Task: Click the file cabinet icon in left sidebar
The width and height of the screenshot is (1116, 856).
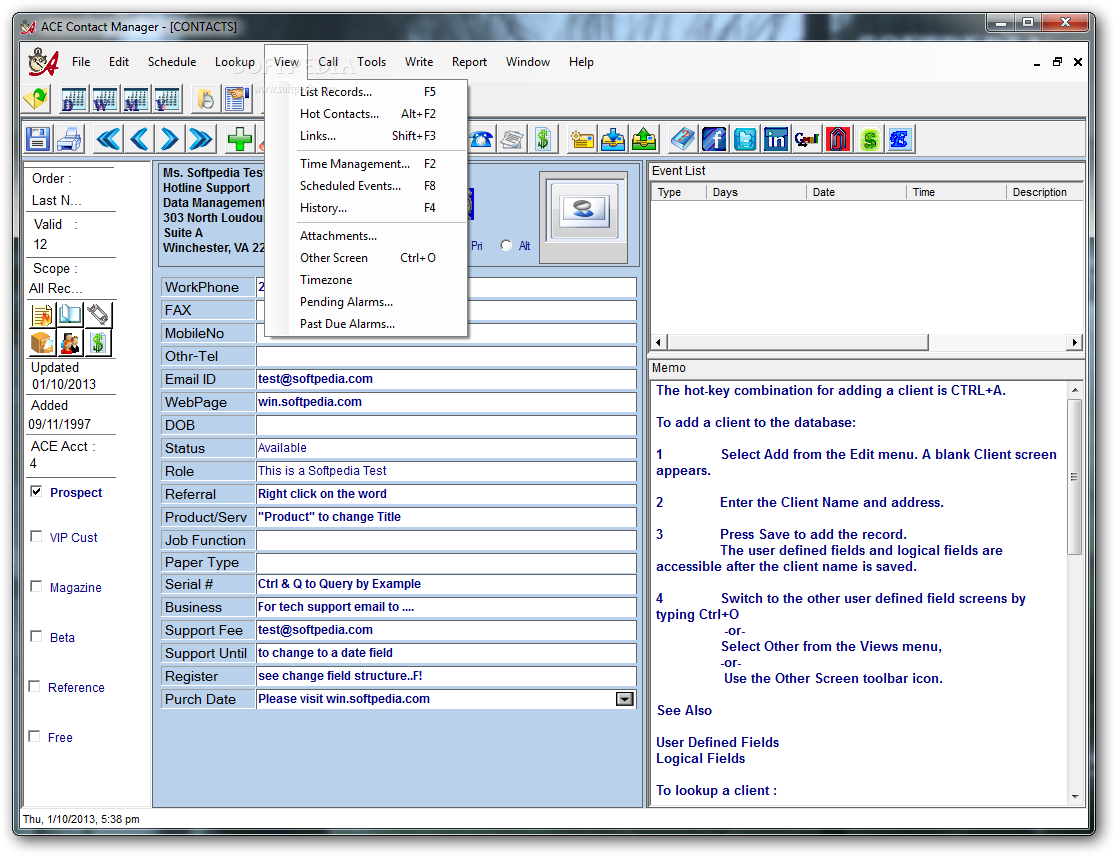Action: click(42, 343)
